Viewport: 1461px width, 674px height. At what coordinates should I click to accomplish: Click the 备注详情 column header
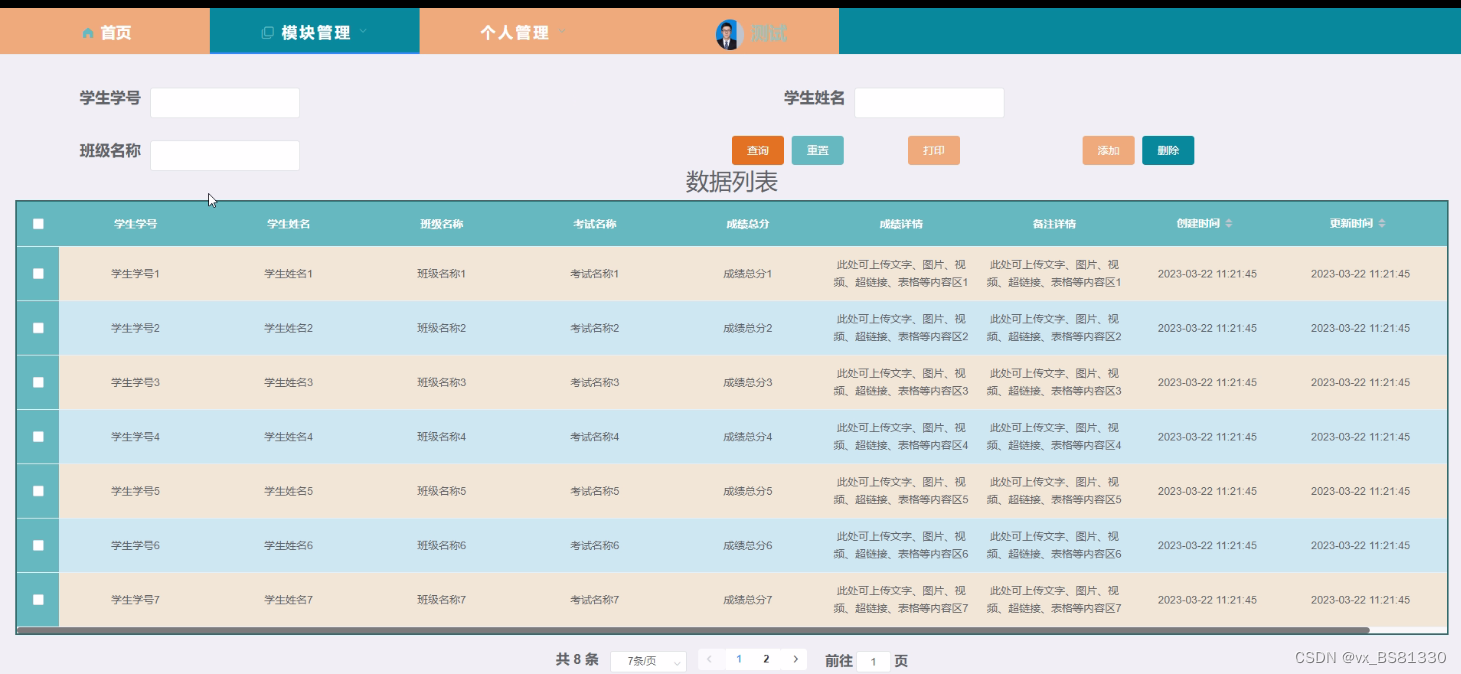(x=1054, y=224)
